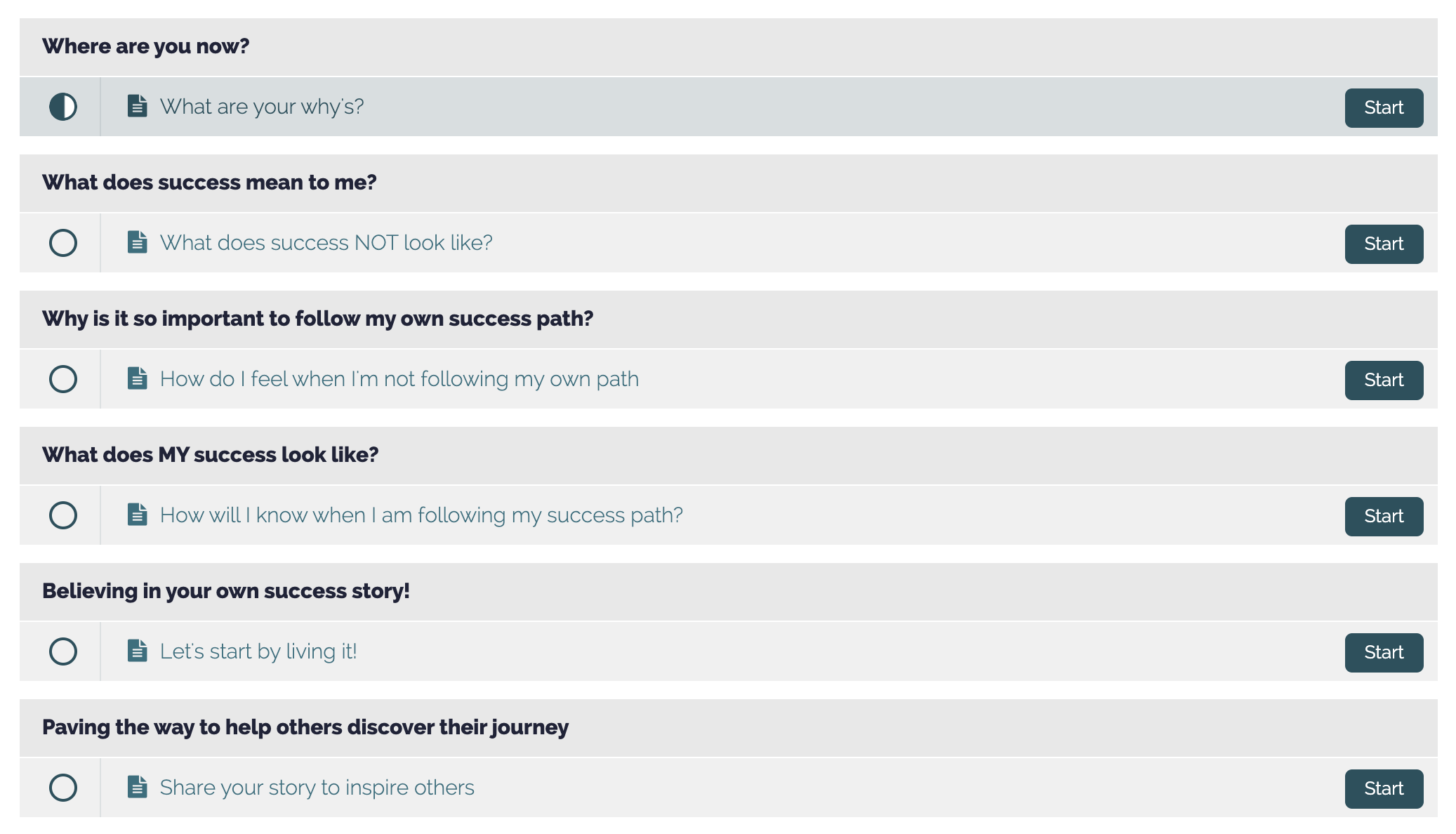Click the empty progress circle for "Let's start by living it!"
The height and width of the screenshot is (834, 1456).
[63, 651]
